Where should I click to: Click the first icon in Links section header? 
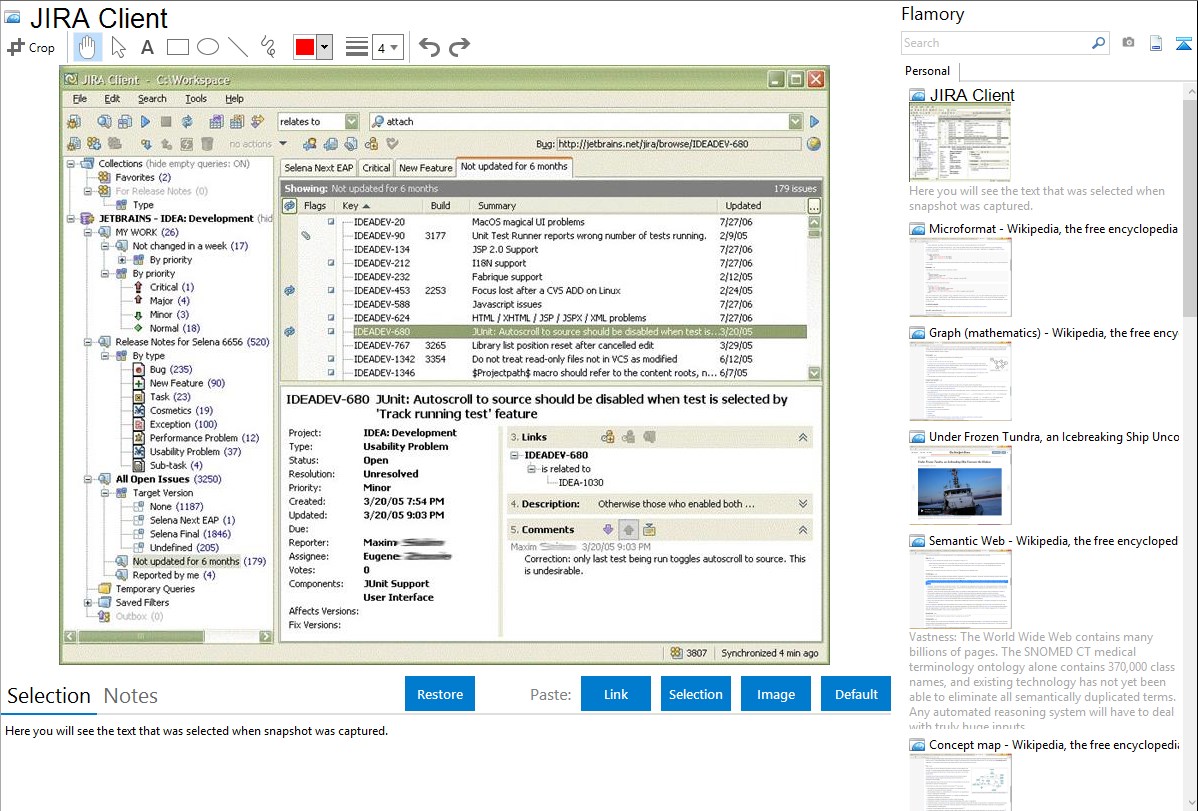(607, 437)
